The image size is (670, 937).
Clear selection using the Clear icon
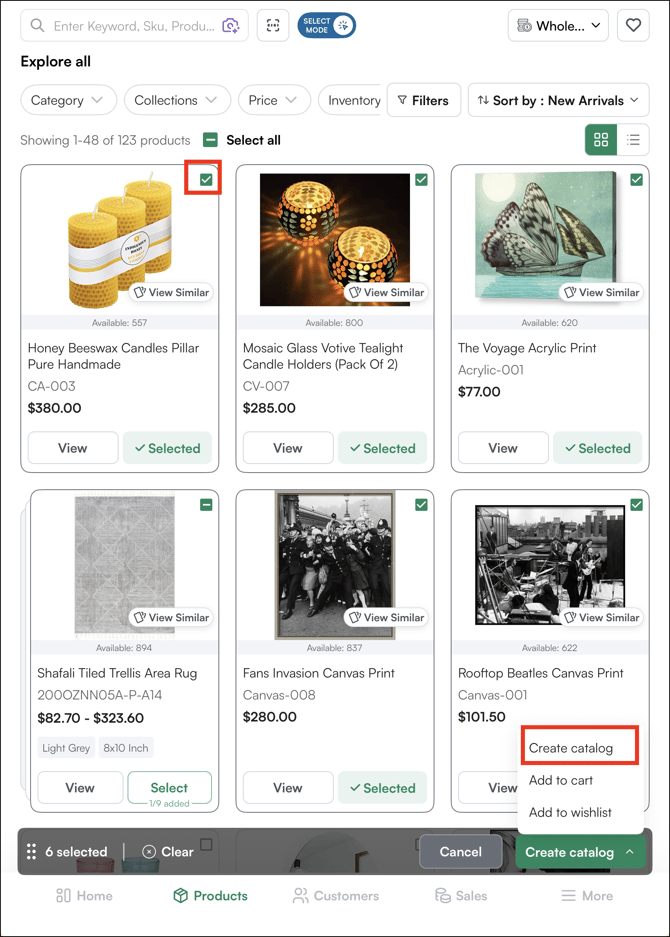[x=149, y=852]
